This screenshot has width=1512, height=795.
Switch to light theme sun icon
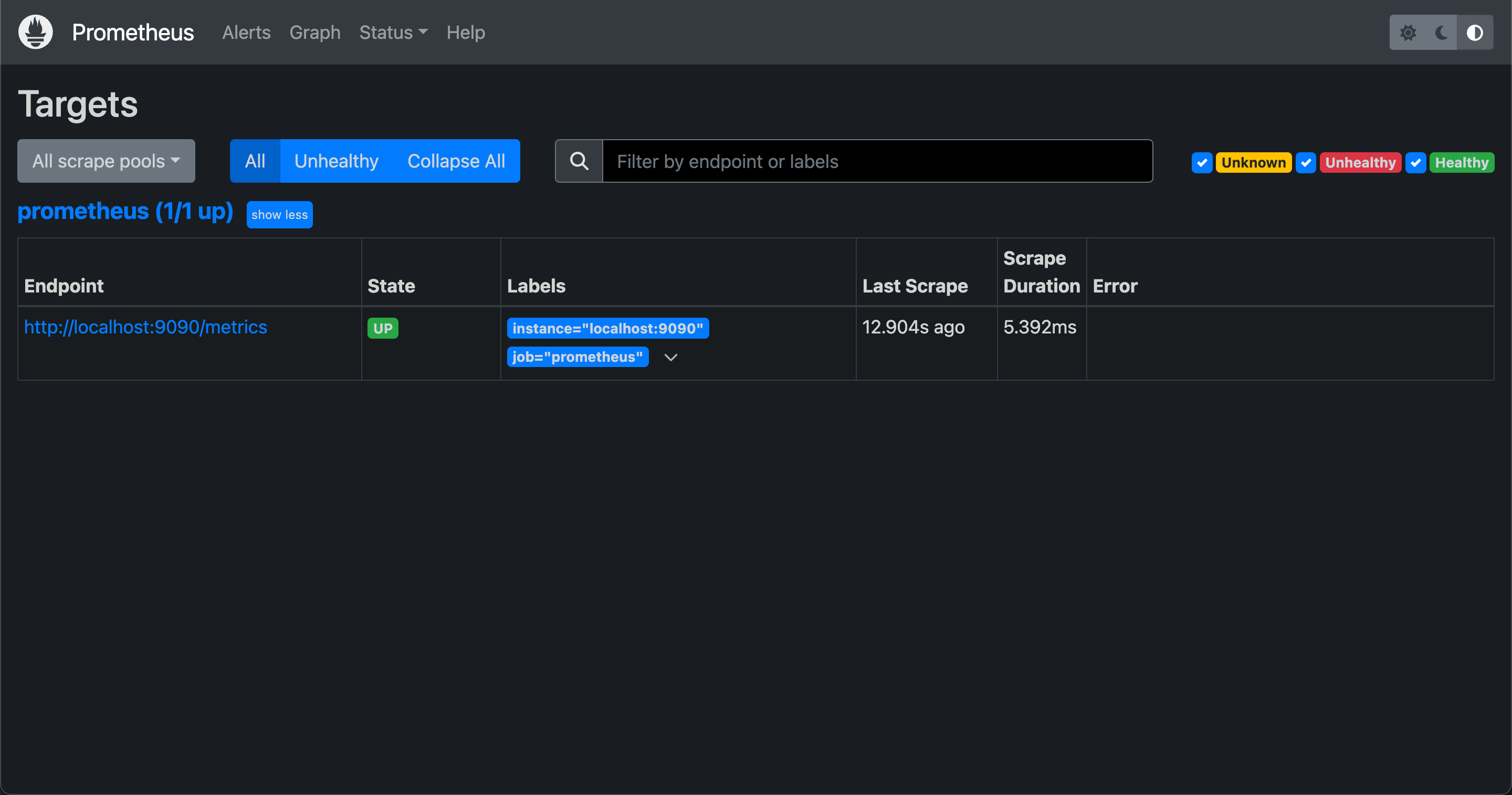click(1407, 32)
